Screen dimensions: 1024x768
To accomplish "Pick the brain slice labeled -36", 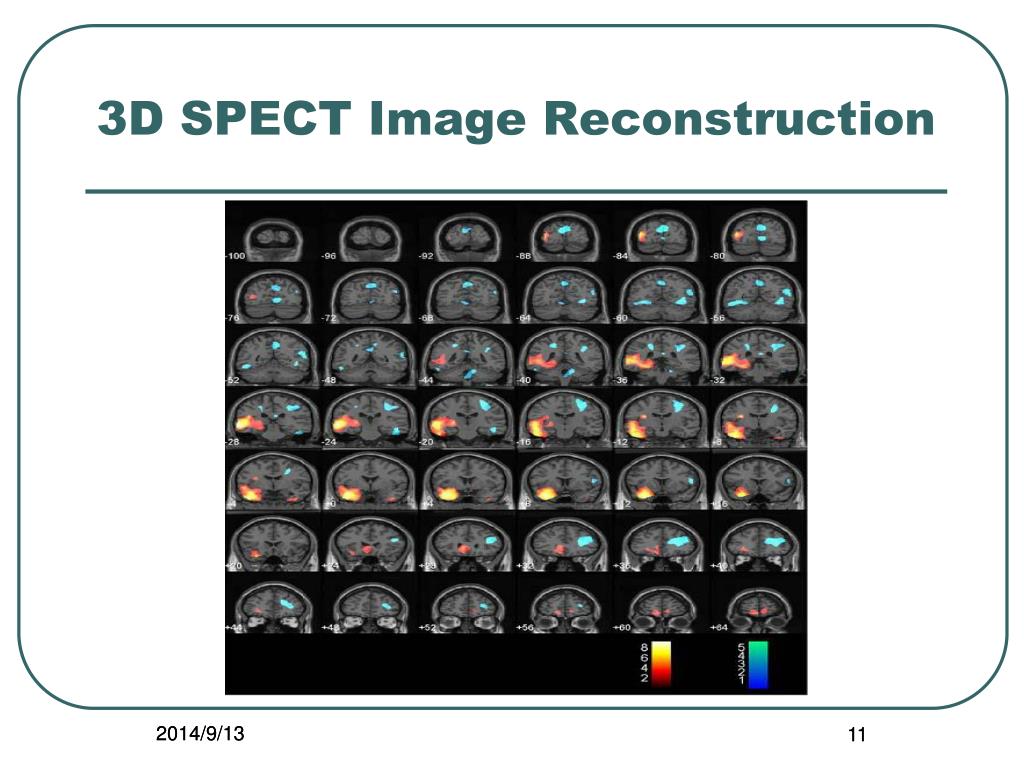I will click(x=661, y=356).
